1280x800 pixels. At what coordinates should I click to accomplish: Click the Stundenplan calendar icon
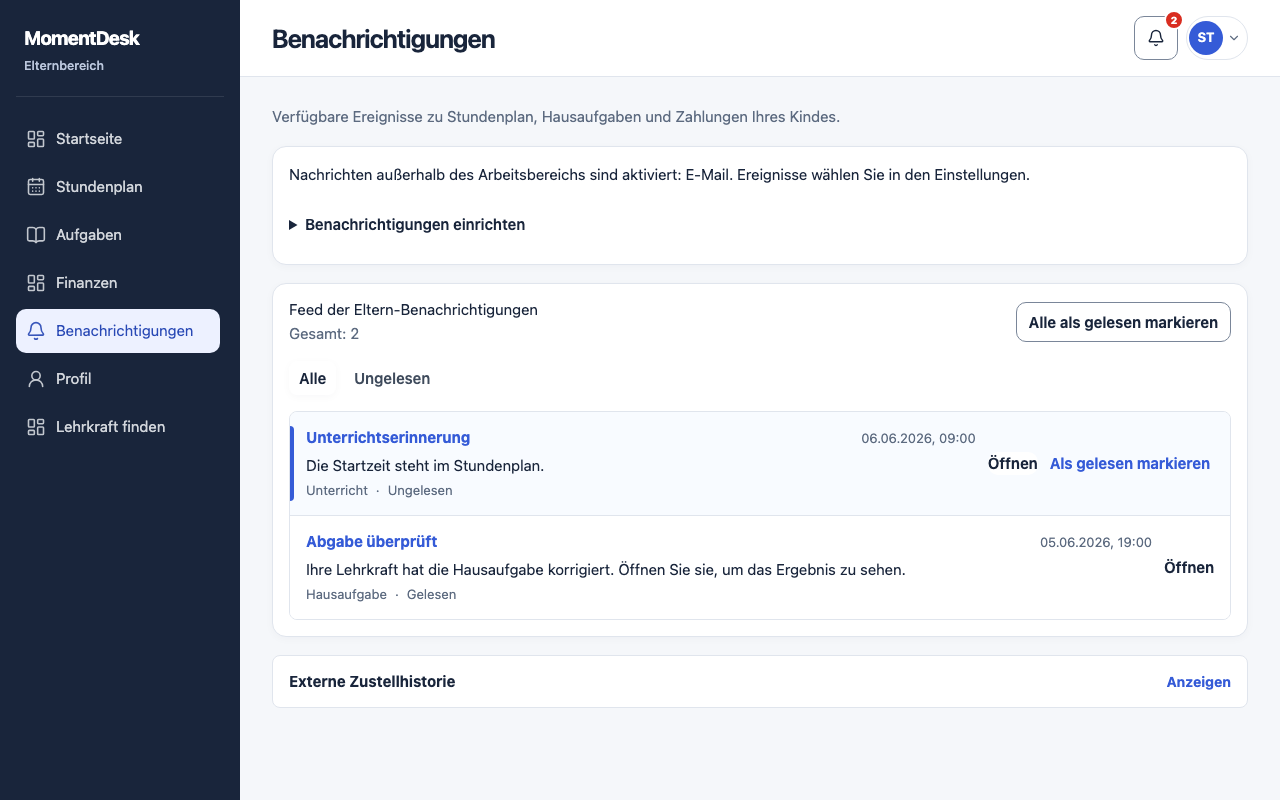pyautogui.click(x=36, y=187)
